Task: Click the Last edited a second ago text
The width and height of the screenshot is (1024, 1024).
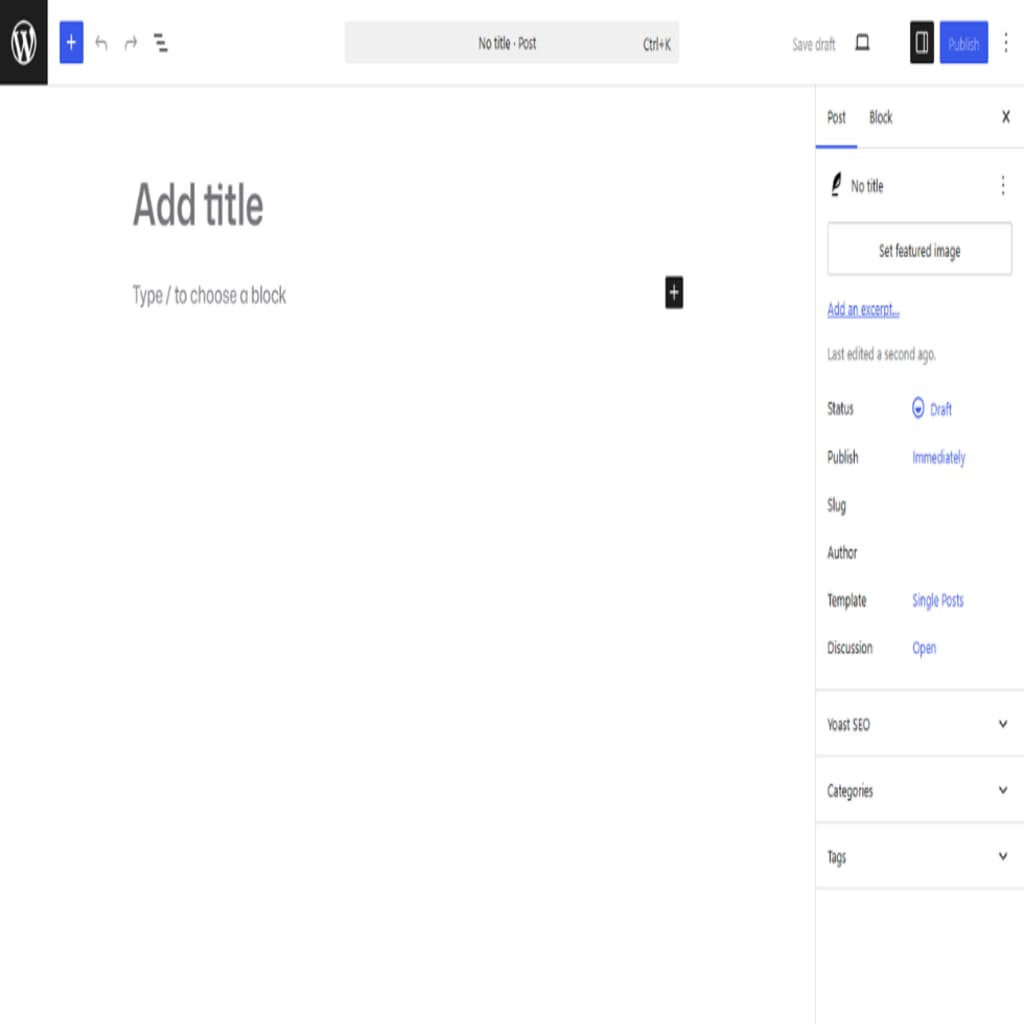Action: pyautogui.click(x=881, y=354)
